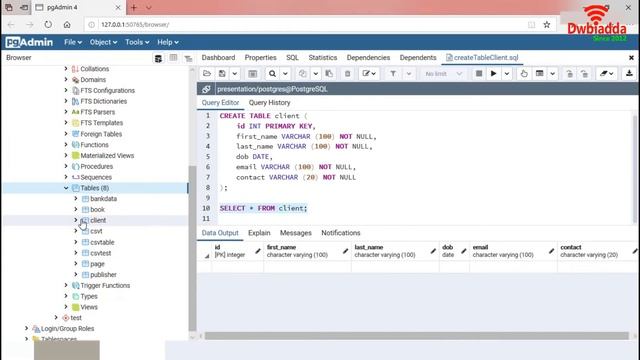Reload the page with refresh icon
This screenshot has width=640, height=360.
pos(48,24)
